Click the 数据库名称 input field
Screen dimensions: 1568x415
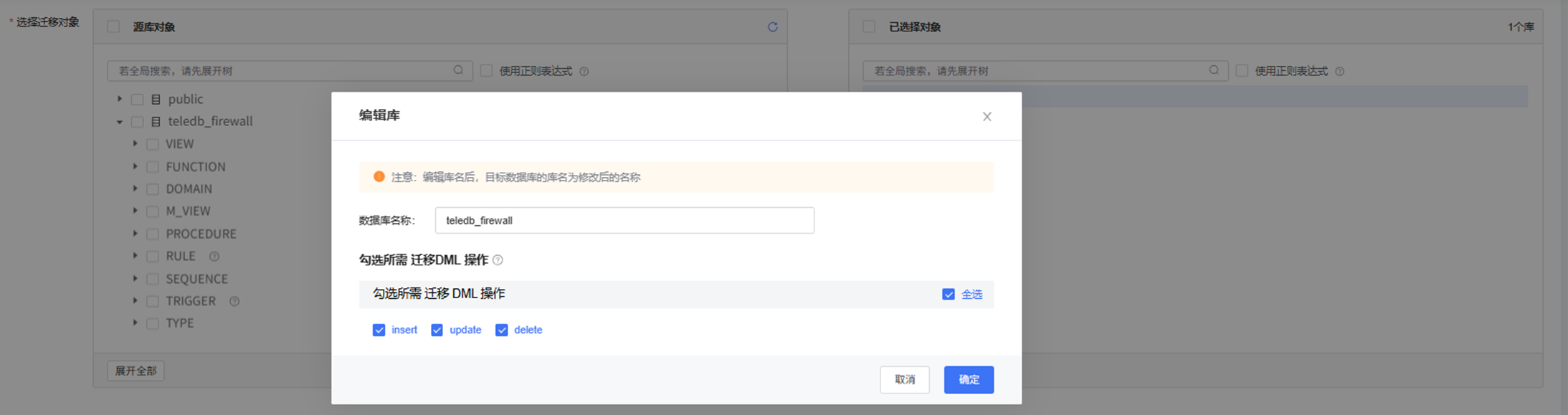624,221
